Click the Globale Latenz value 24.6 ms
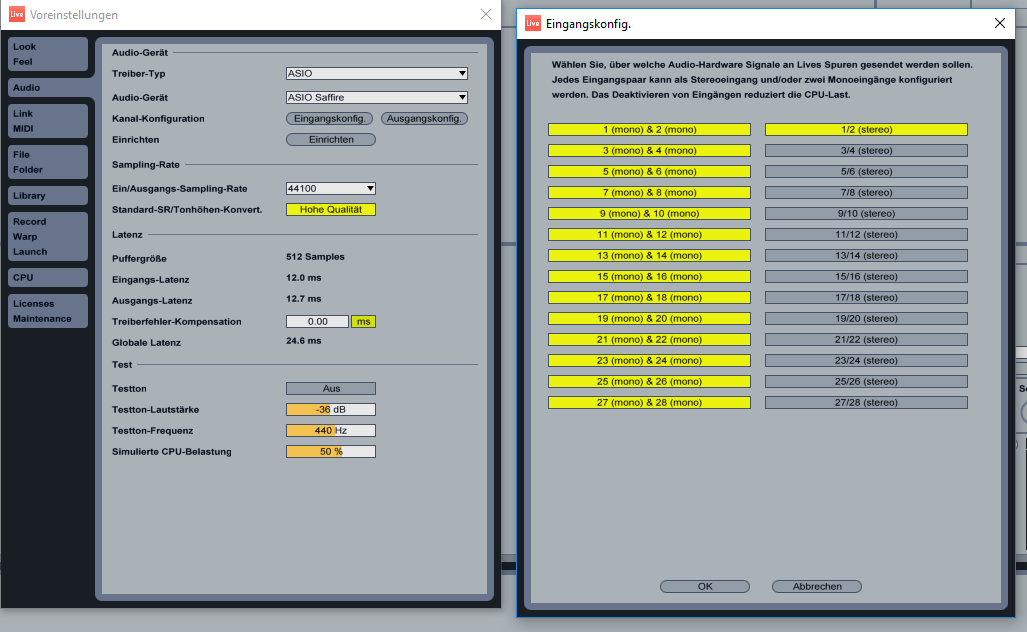 (x=304, y=341)
